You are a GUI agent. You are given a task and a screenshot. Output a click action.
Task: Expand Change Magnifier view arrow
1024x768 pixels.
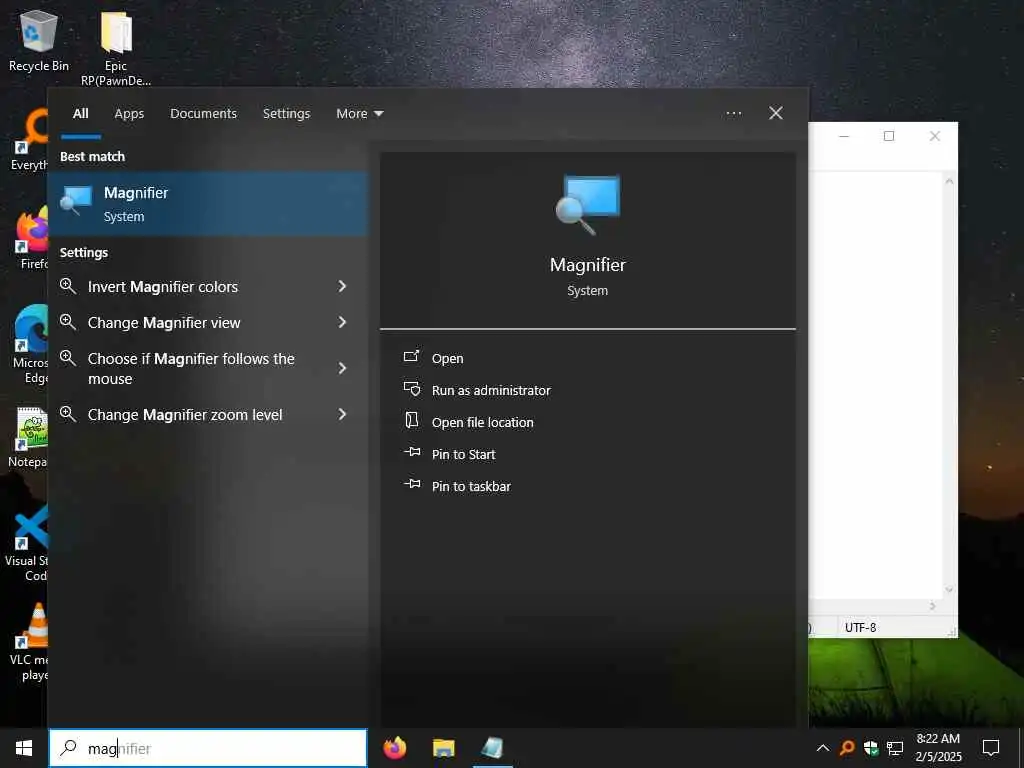(x=342, y=322)
